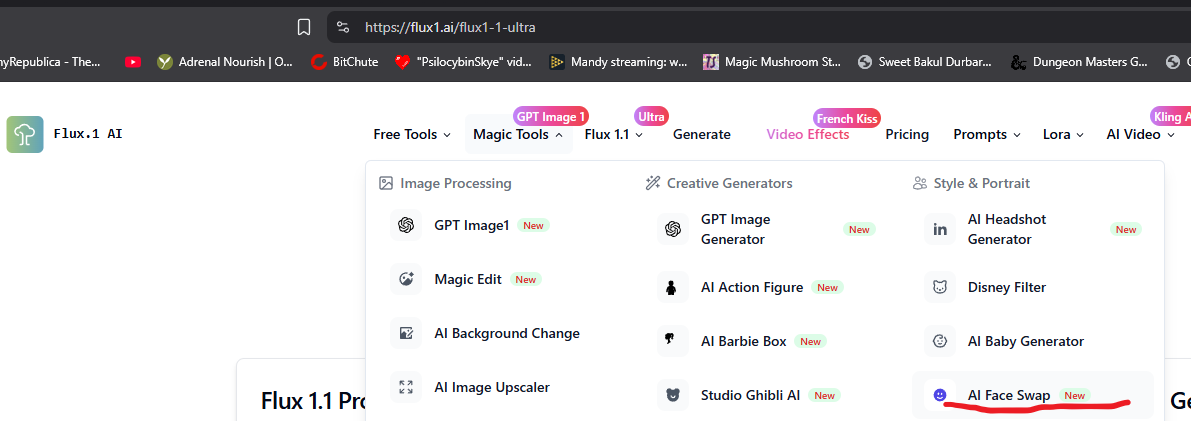Click the "Style & Portrait" heading

982,183
